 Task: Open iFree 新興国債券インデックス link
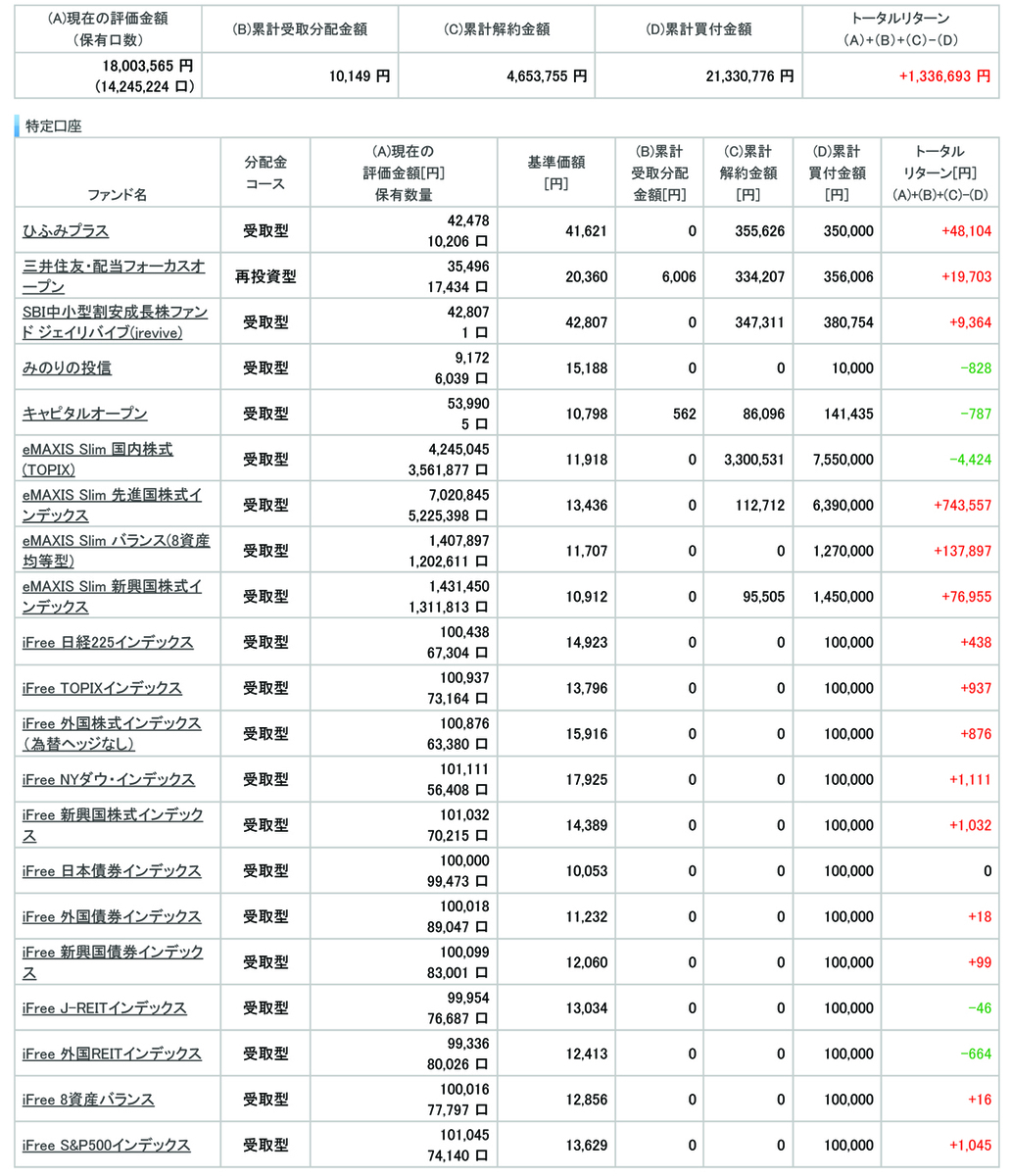(113, 962)
